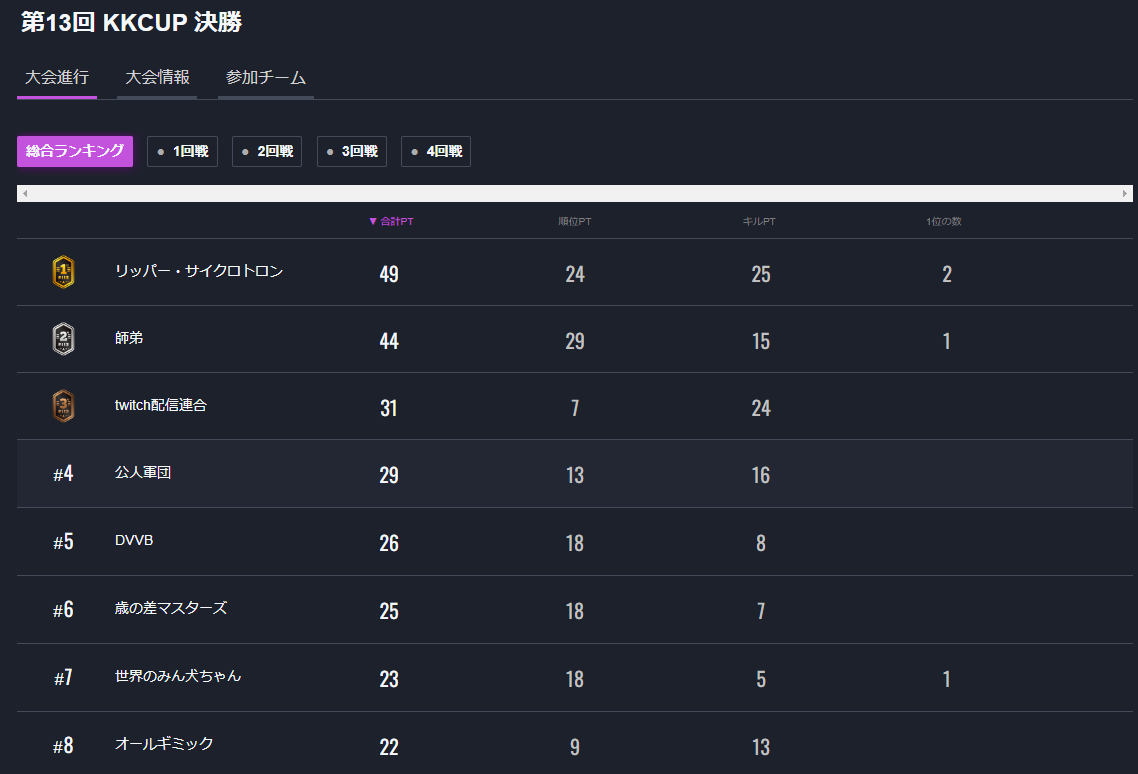Select team twitch配信連合

160,405
